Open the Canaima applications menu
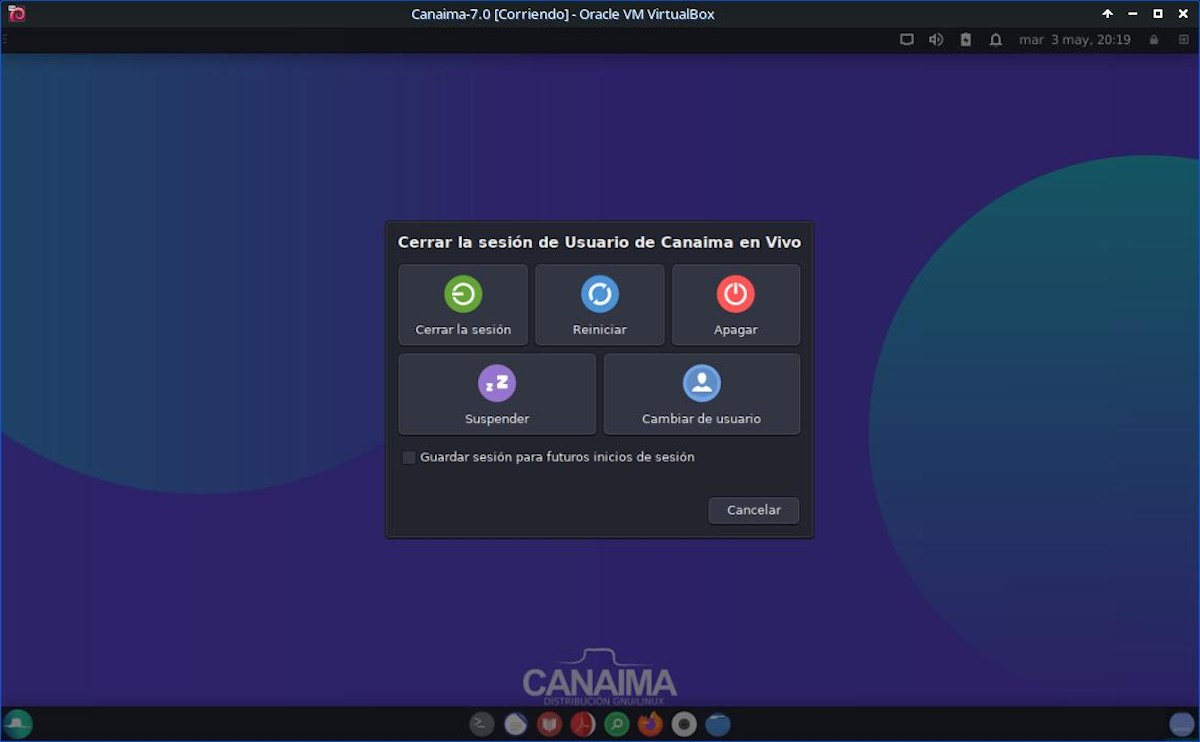The width and height of the screenshot is (1200, 742). [18, 723]
